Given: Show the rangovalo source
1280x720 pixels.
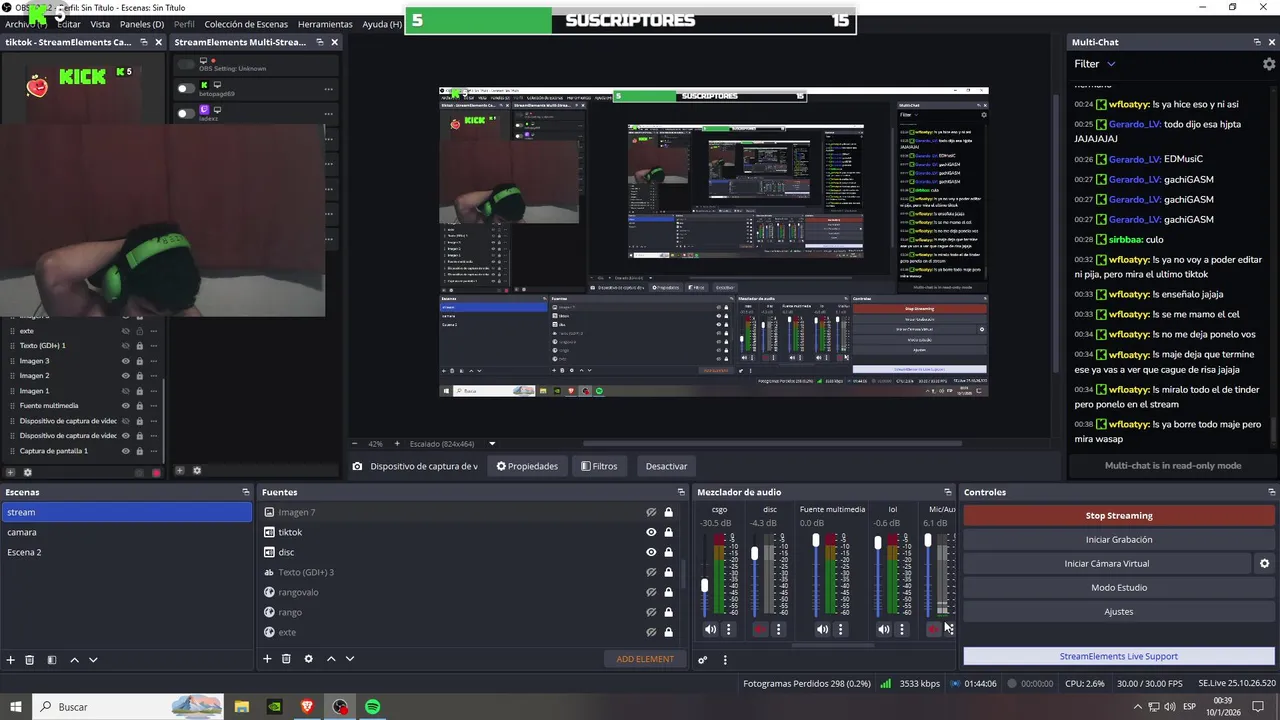Looking at the screenshot, I should (651, 592).
